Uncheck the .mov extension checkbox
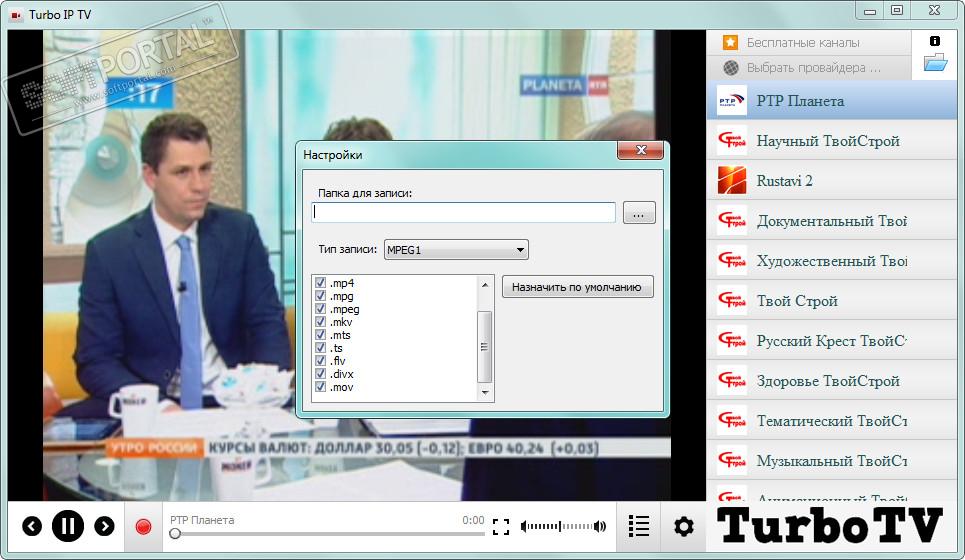 pos(320,386)
